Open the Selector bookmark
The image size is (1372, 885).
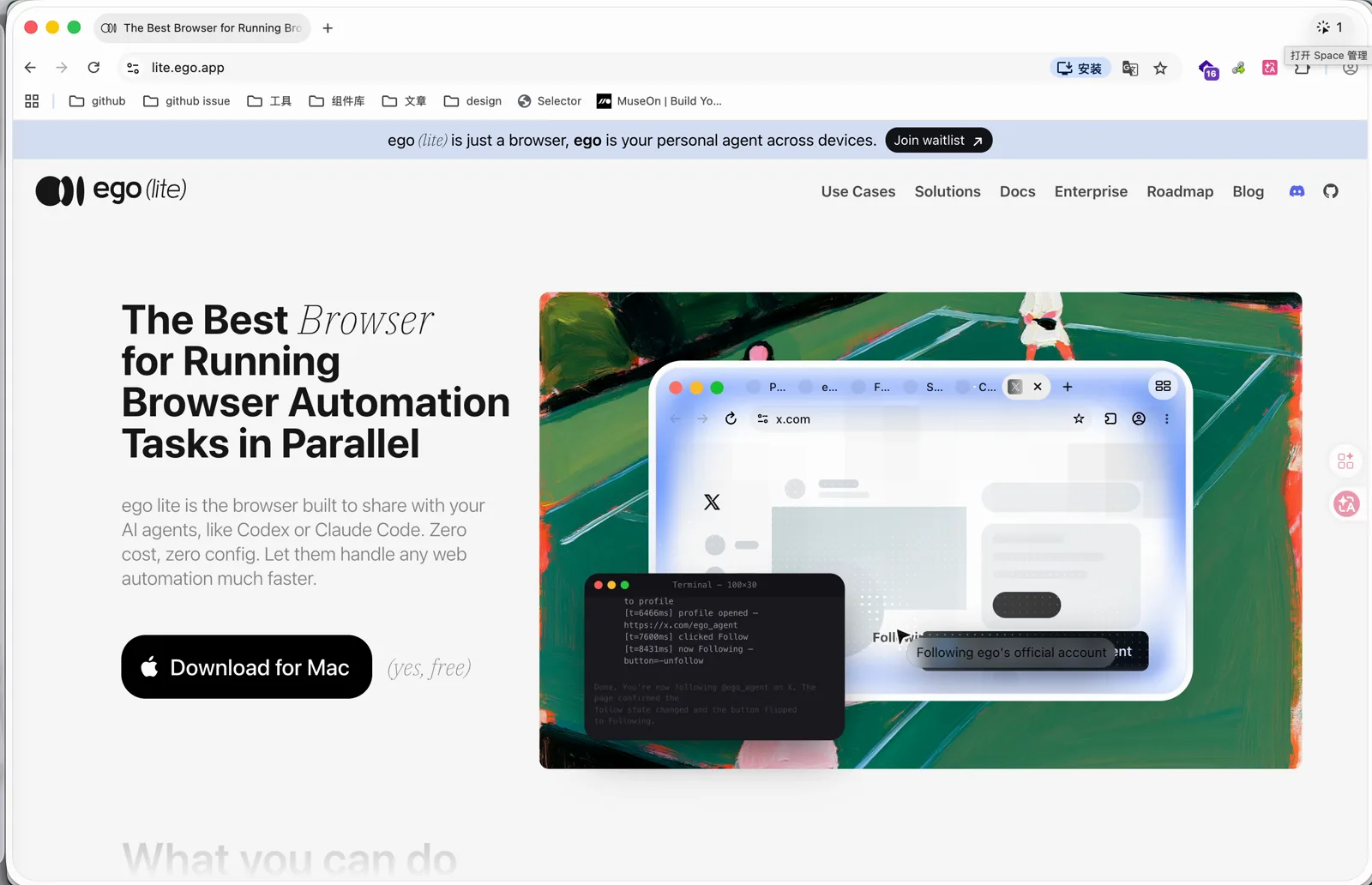pos(550,101)
